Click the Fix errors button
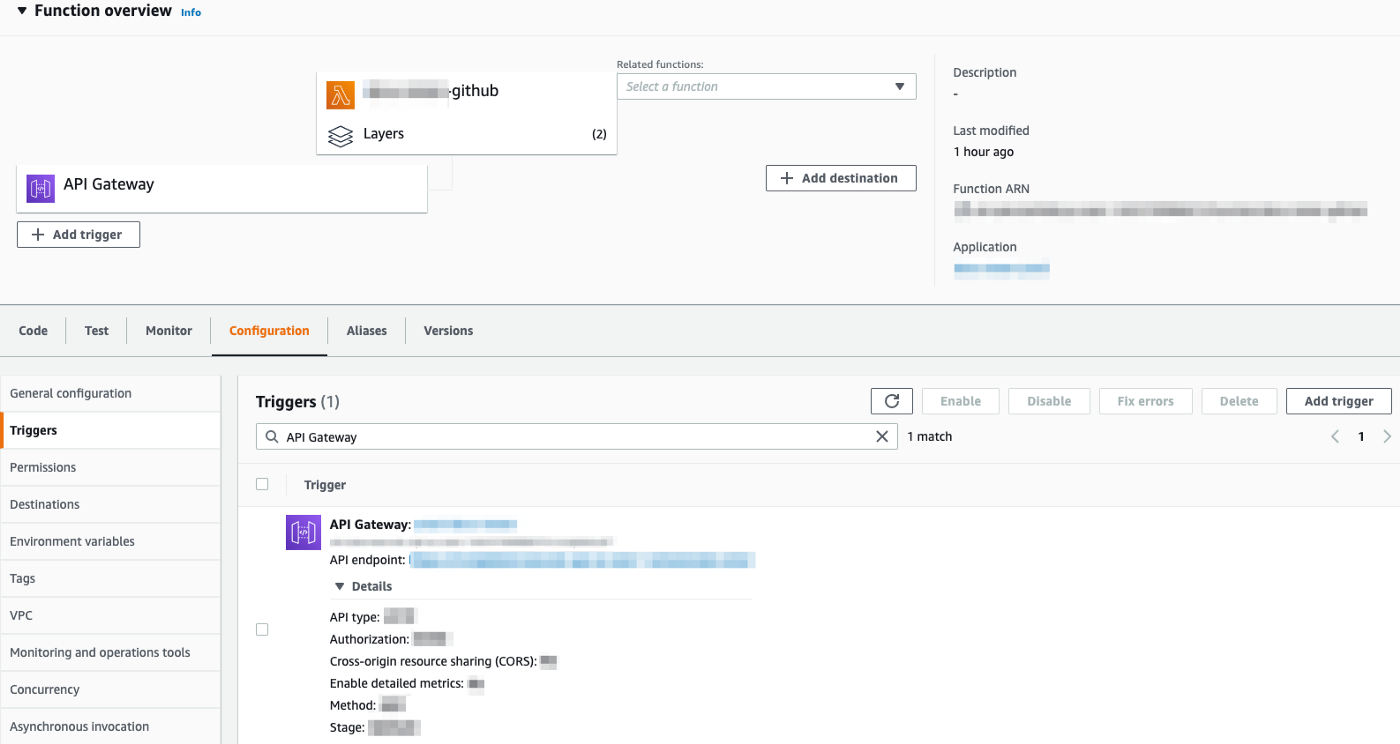Image resolution: width=1400 pixels, height=744 pixels. (1145, 401)
